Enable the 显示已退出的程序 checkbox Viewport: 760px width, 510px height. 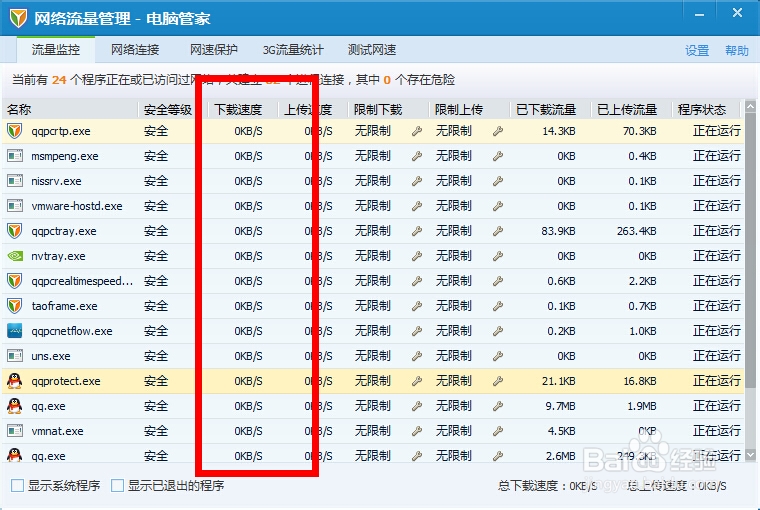[x=117, y=485]
